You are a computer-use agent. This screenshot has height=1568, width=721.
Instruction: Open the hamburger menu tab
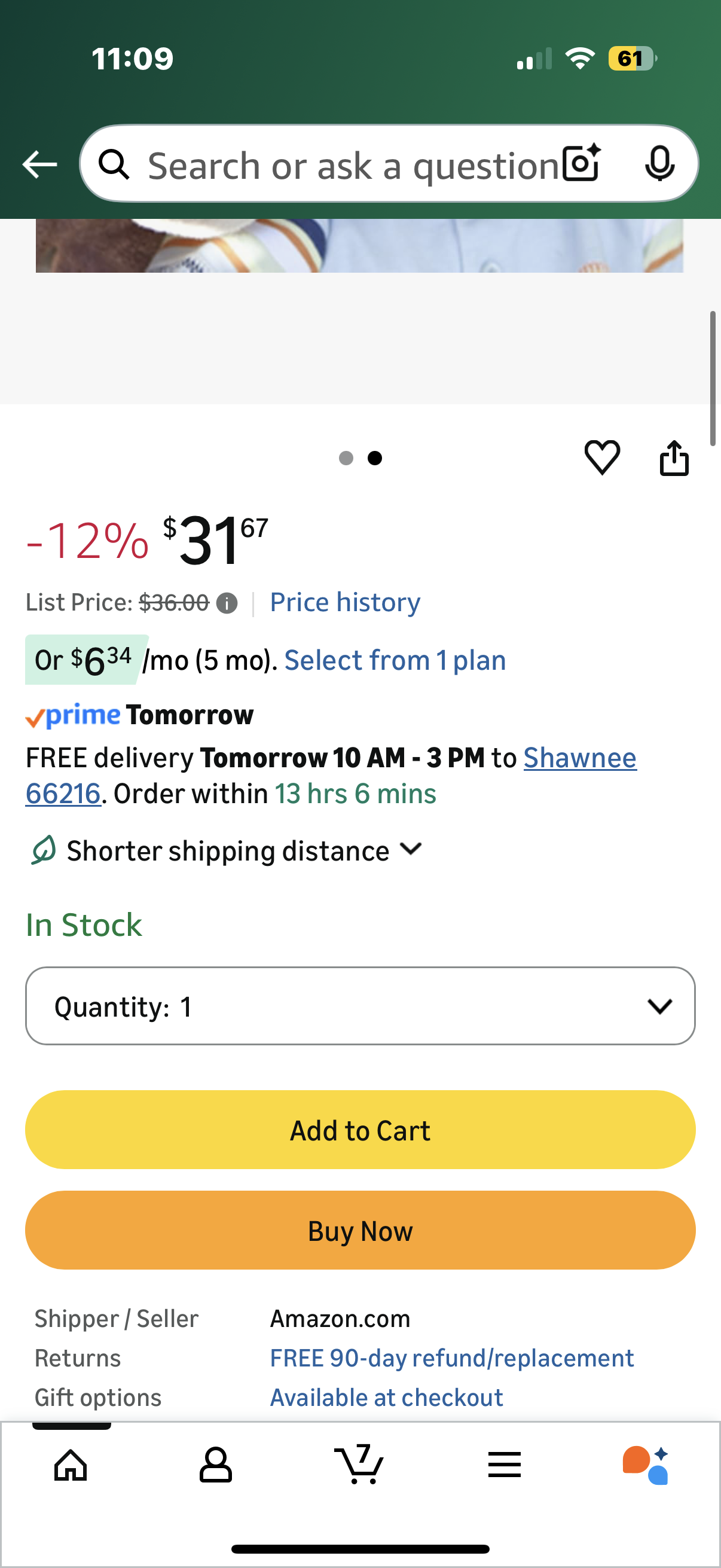(505, 1465)
